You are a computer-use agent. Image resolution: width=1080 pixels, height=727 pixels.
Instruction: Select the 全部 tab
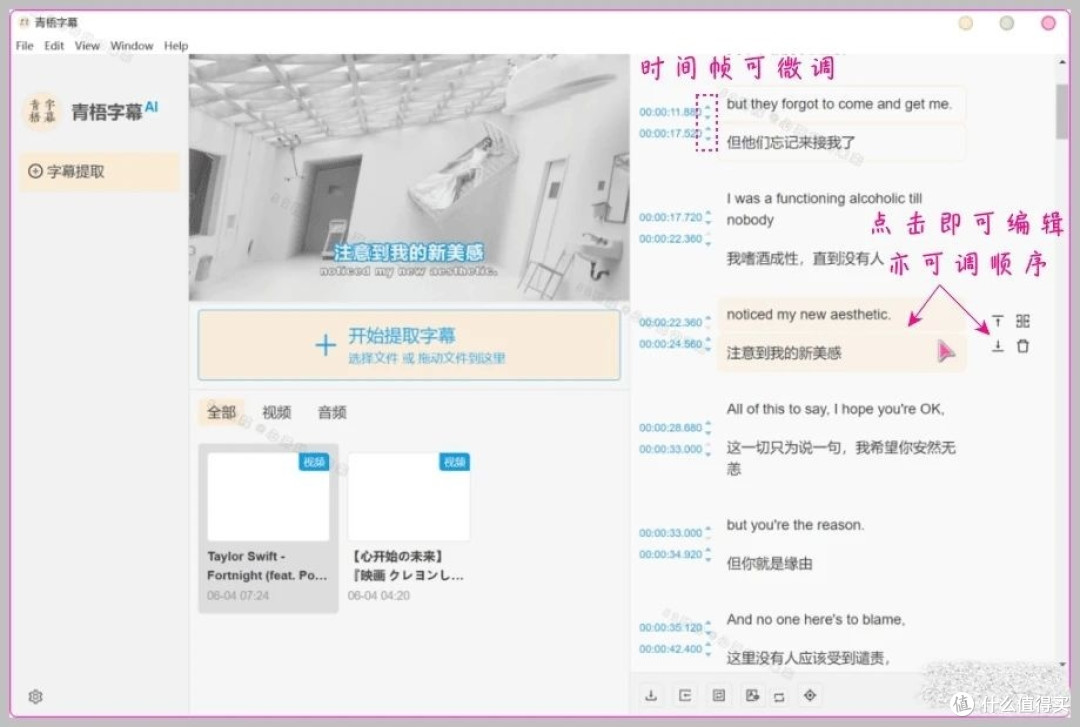click(221, 412)
